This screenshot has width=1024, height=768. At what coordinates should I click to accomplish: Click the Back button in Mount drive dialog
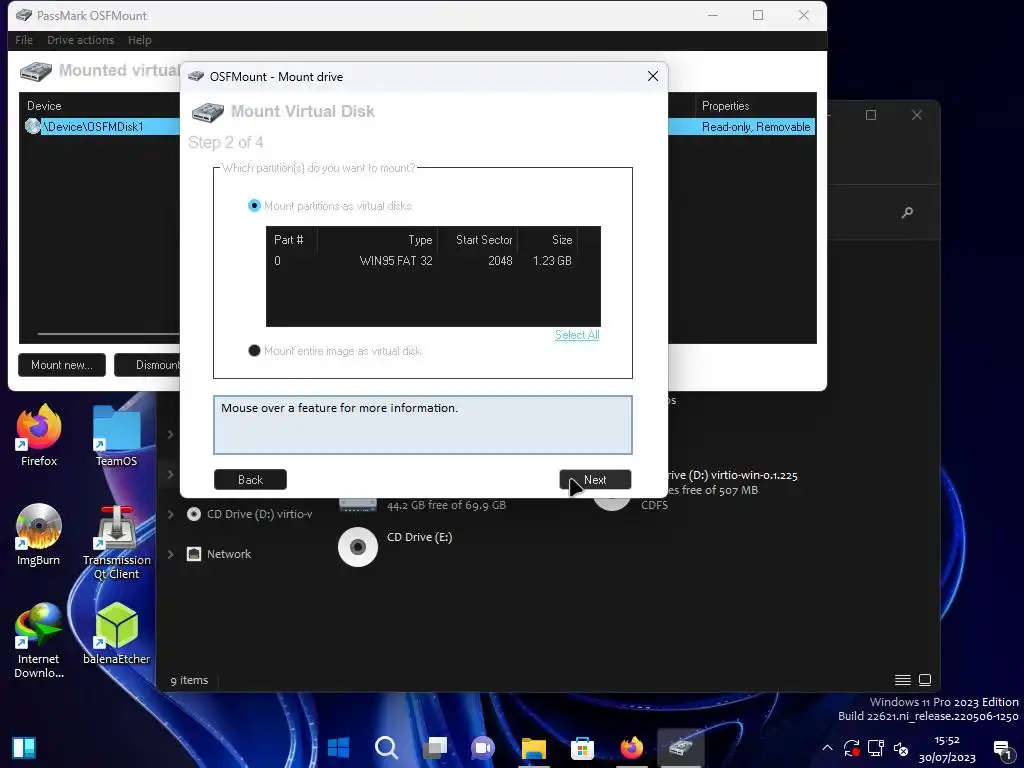[x=250, y=479]
